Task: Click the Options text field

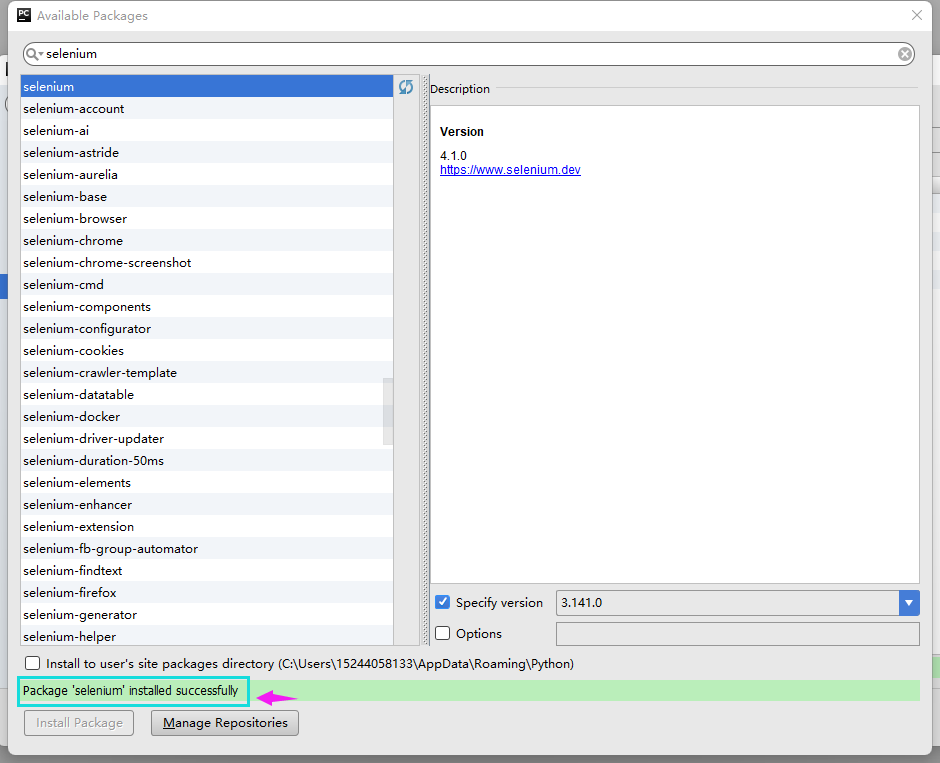Action: [x=737, y=634]
